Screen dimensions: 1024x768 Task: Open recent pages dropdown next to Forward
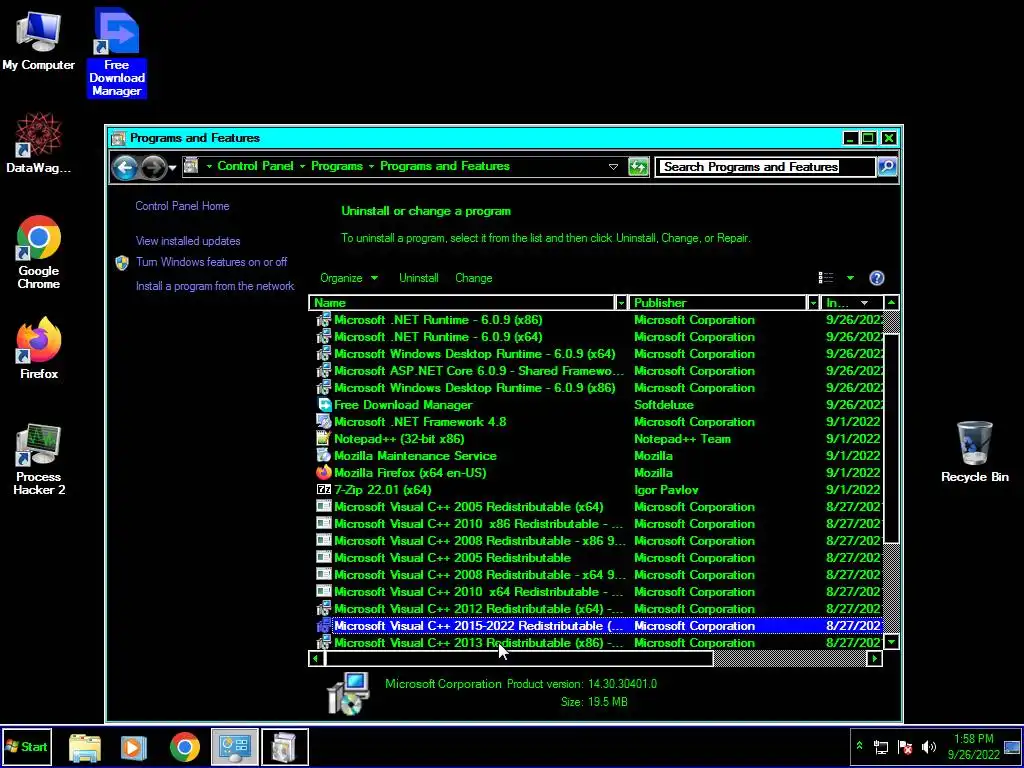click(172, 168)
